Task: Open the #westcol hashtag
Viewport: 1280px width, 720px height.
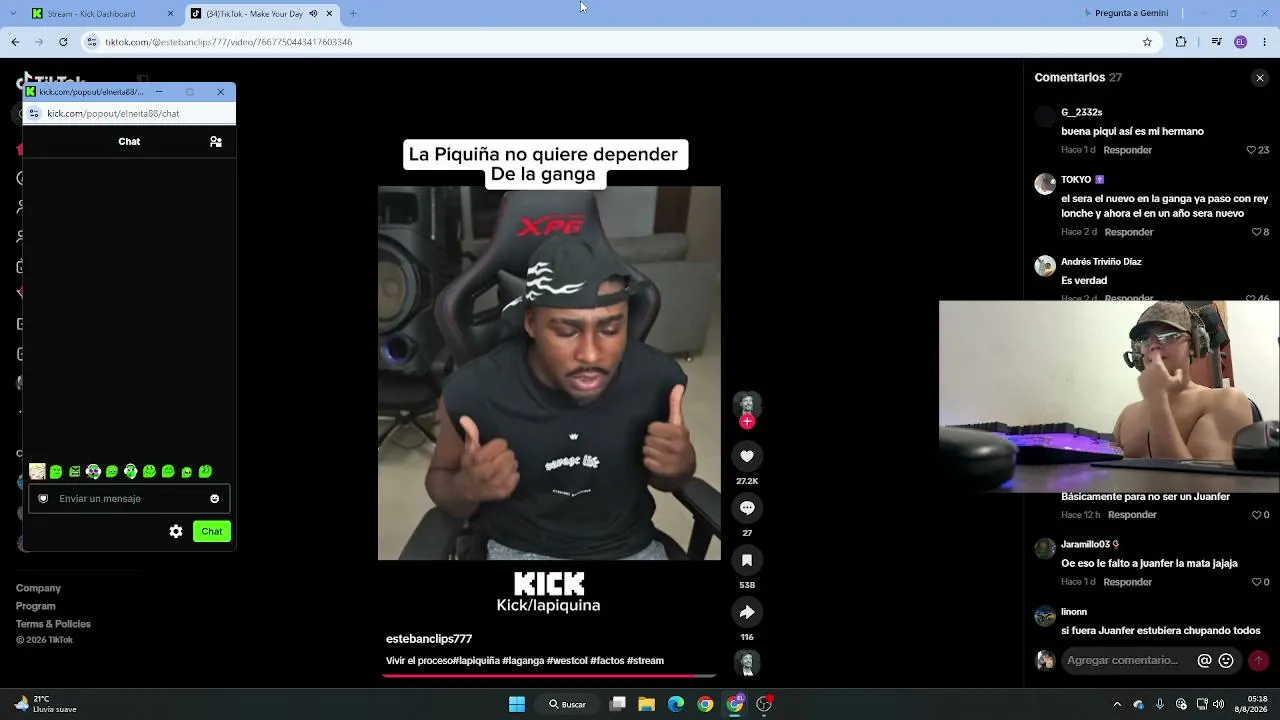Action: tap(566, 661)
